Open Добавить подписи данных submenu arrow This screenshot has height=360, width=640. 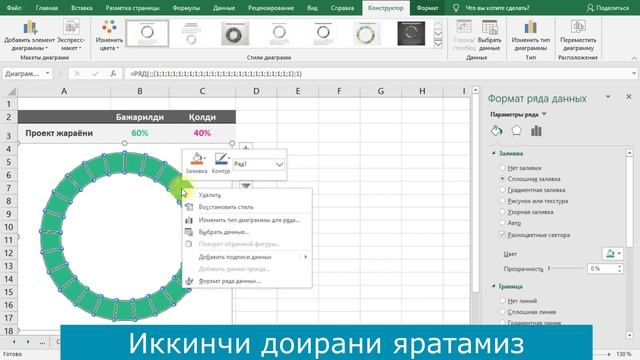tap(305, 257)
